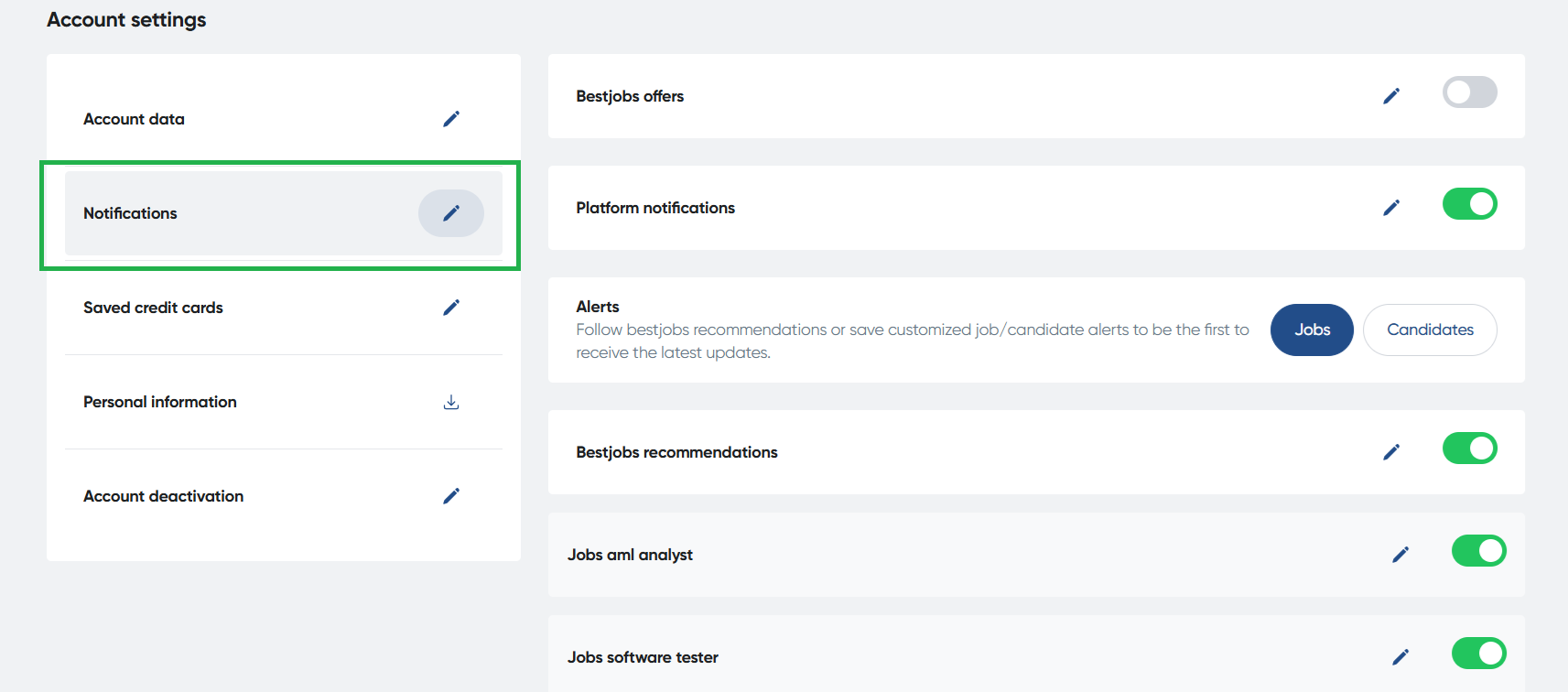Turn off Bestjobs recommendations toggle
Viewport: 1568px width, 692px height.
1469,449
